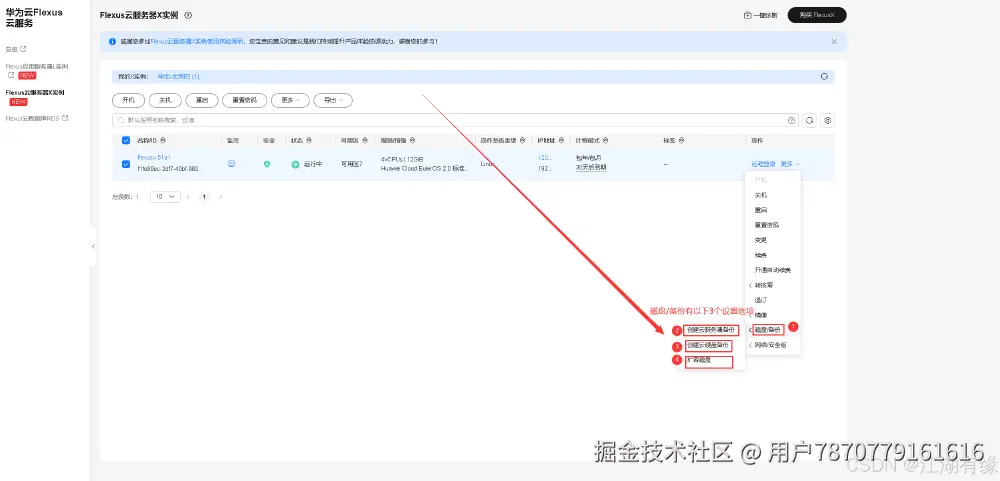Open the 更多 toolbar dropdown
The image size is (1000, 481).
[290, 100]
